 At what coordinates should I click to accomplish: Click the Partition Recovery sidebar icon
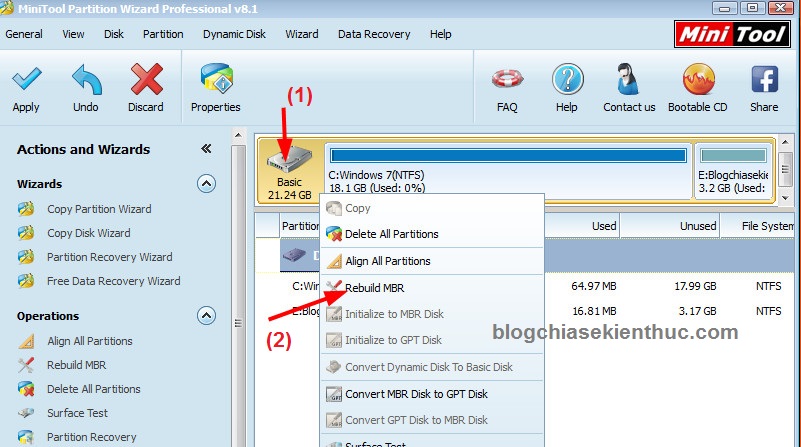click(x=26, y=437)
